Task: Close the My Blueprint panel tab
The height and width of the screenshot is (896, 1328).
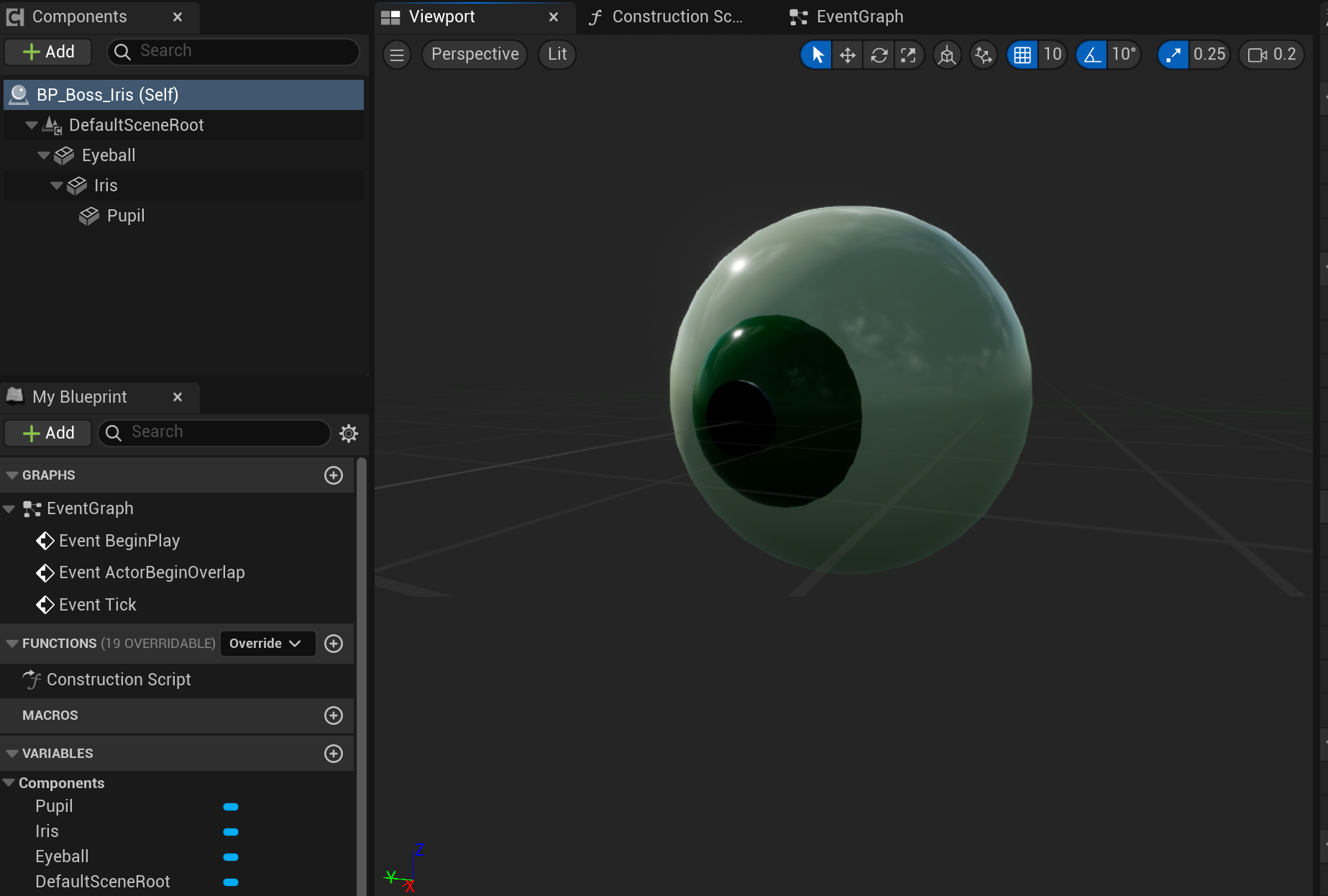Action: [x=178, y=397]
